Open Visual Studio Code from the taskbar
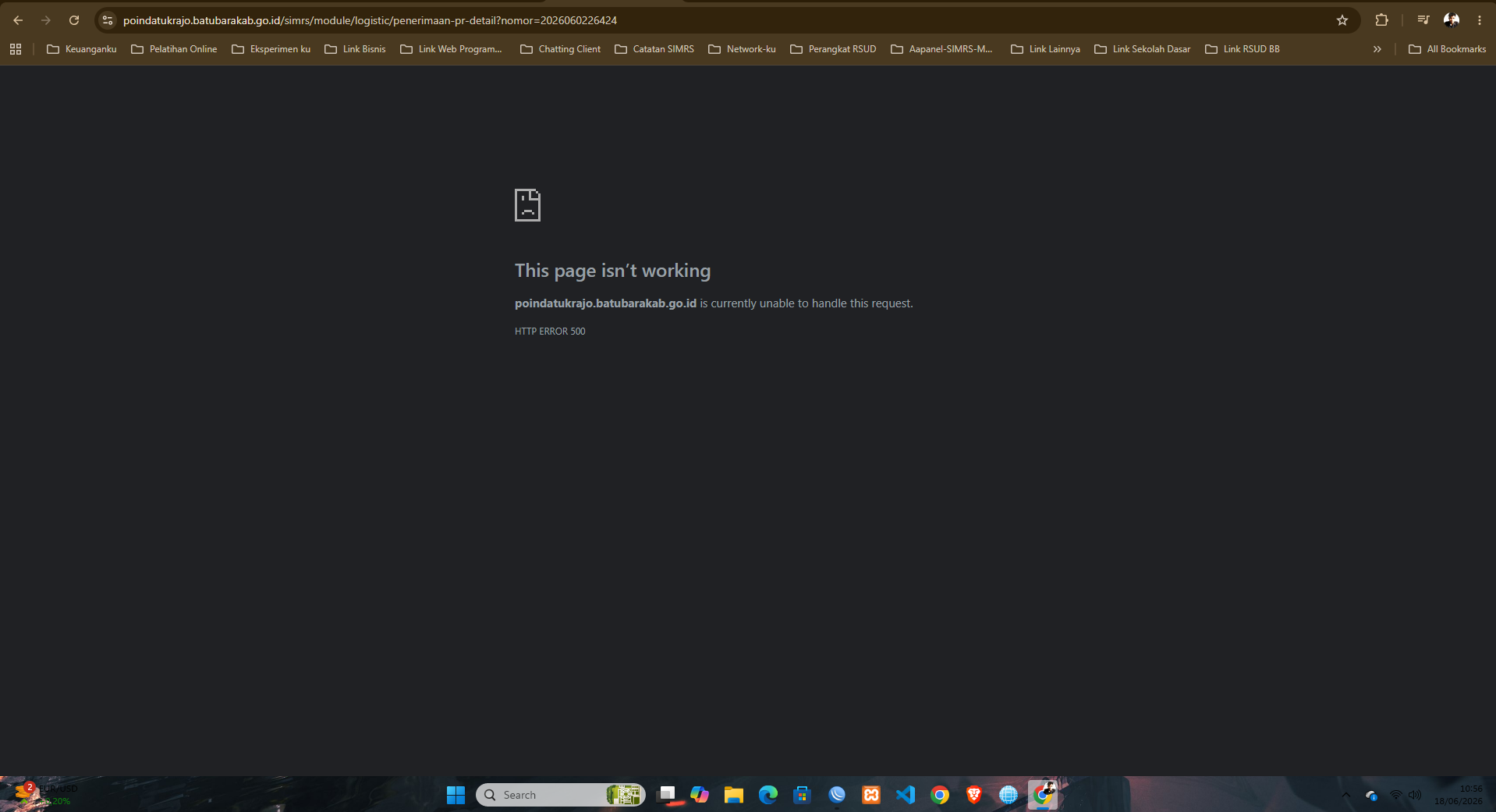The width and height of the screenshot is (1496, 812). click(x=906, y=795)
